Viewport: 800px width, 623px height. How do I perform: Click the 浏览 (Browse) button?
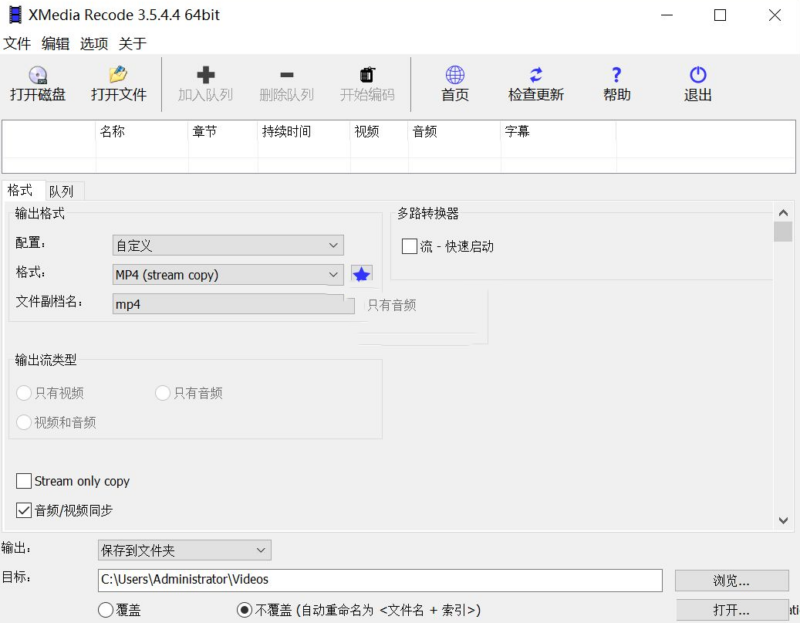tap(731, 580)
